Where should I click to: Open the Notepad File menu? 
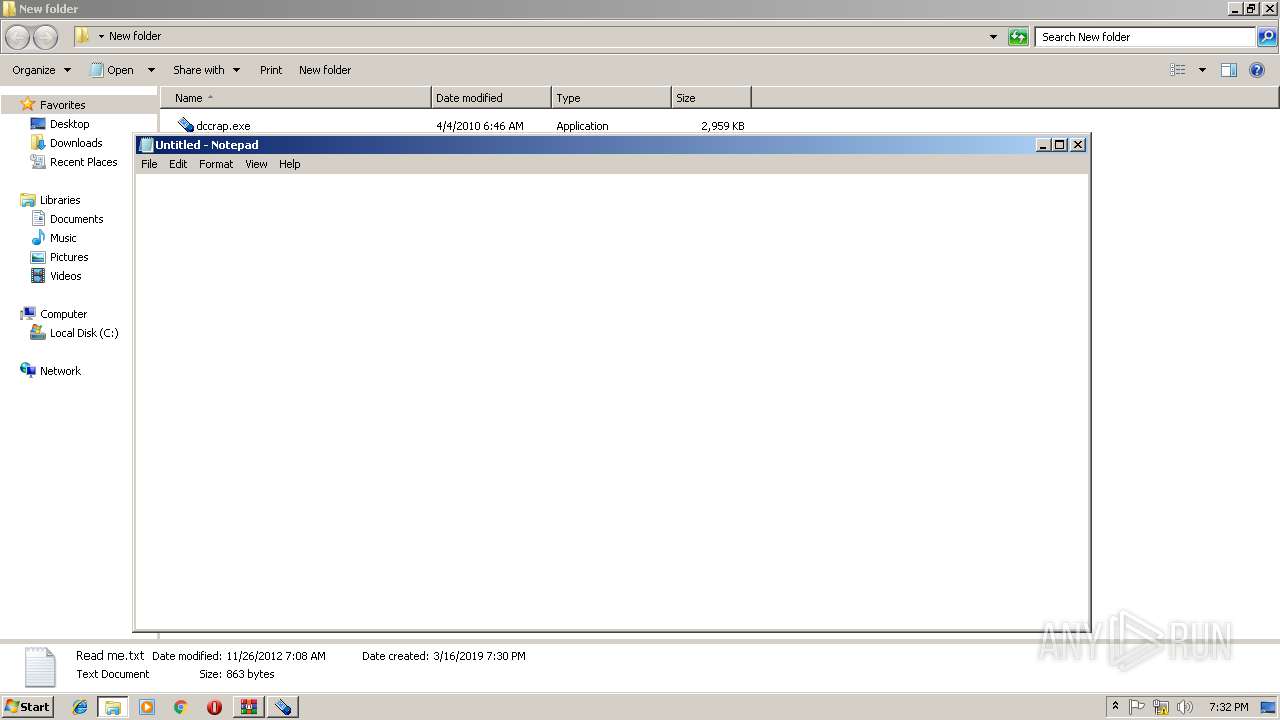click(x=149, y=164)
